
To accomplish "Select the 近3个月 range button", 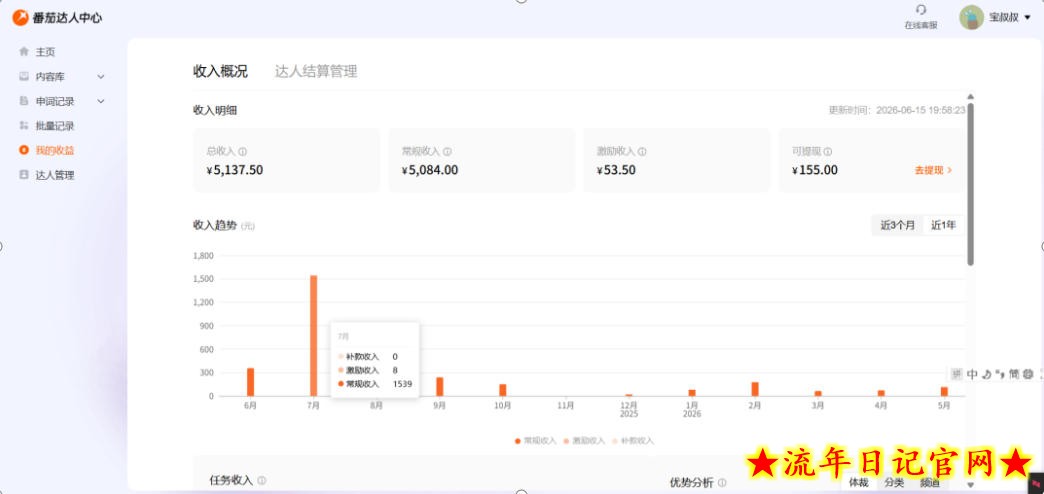I will pyautogui.click(x=898, y=225).
